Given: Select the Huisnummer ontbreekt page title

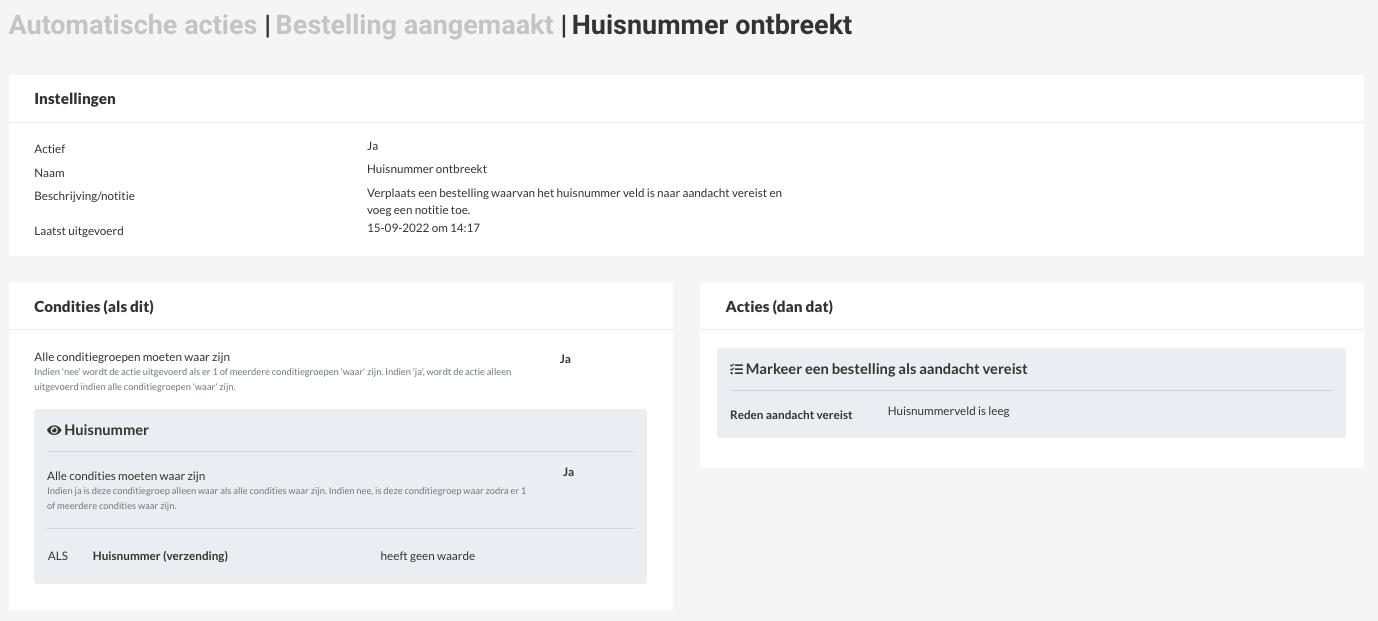Looking at the screenshot, I should (712, 25).
